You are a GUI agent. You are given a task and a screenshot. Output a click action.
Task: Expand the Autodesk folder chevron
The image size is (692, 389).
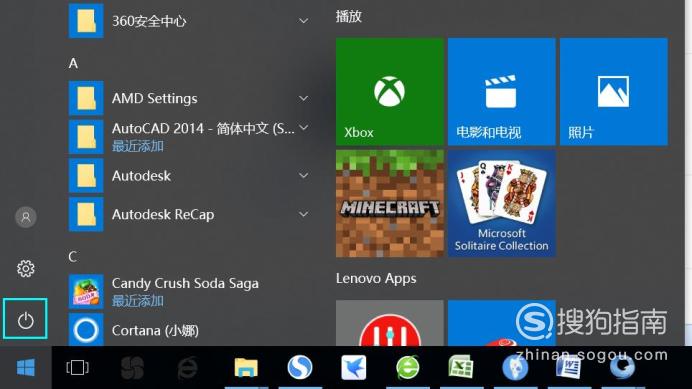[x=303, y=176]
